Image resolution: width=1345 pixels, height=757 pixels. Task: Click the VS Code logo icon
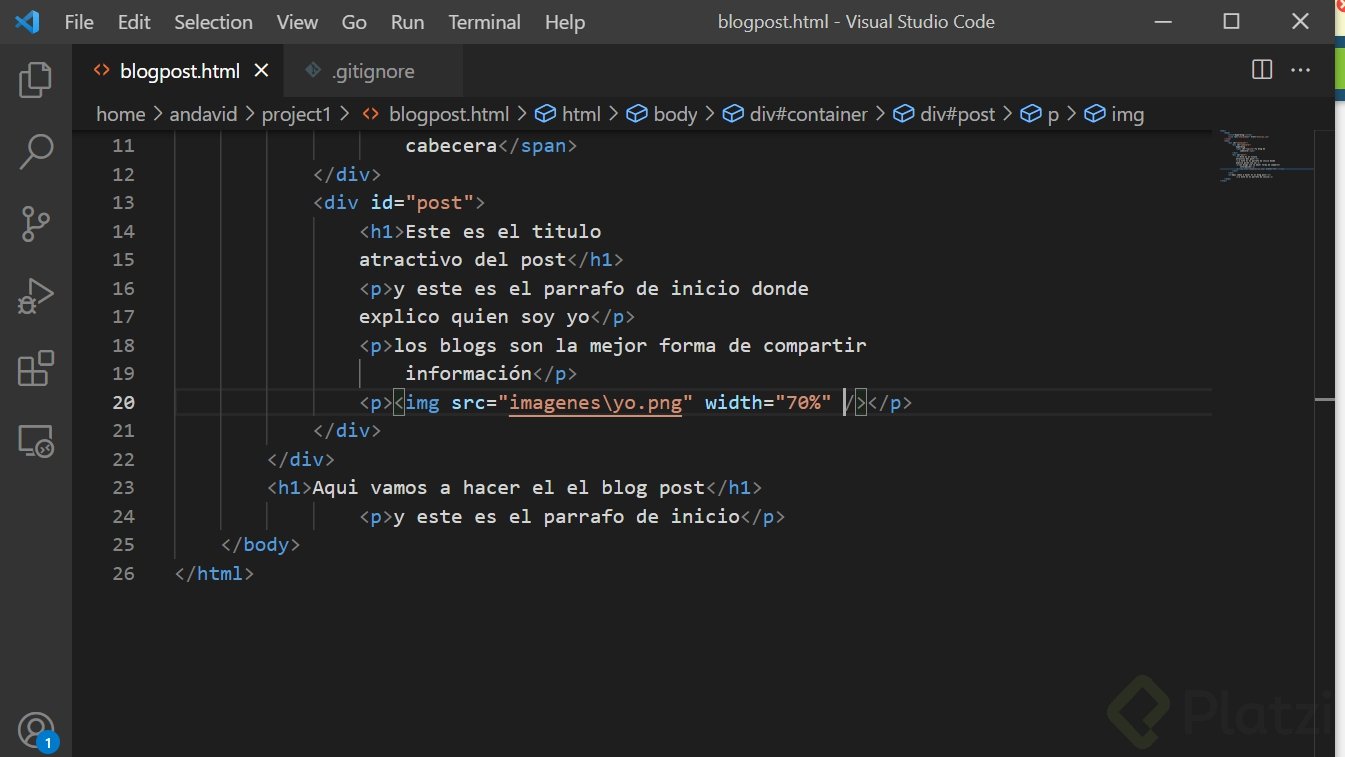coord(27,21)
